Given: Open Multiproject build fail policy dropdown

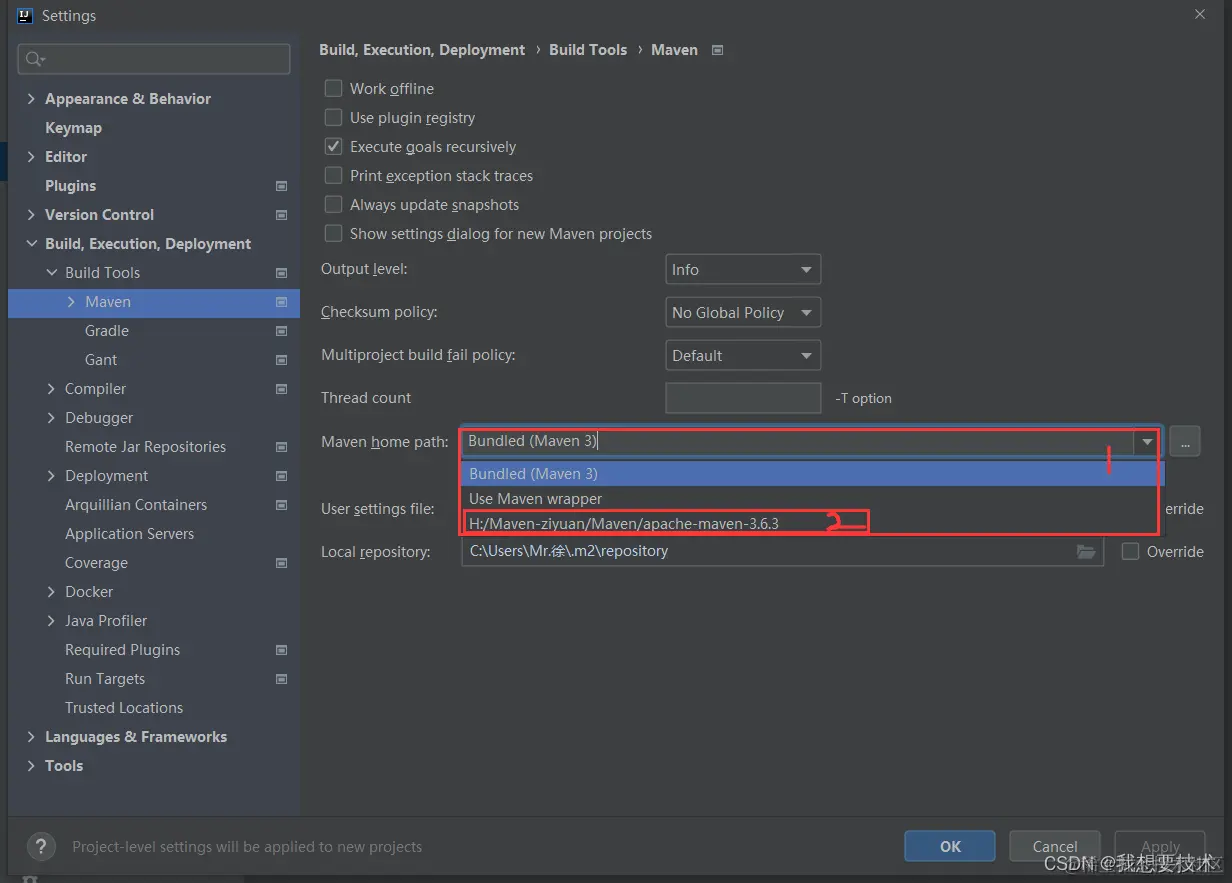Looking at the screenshot, I should pyautogui.click(x=743, y=355).
